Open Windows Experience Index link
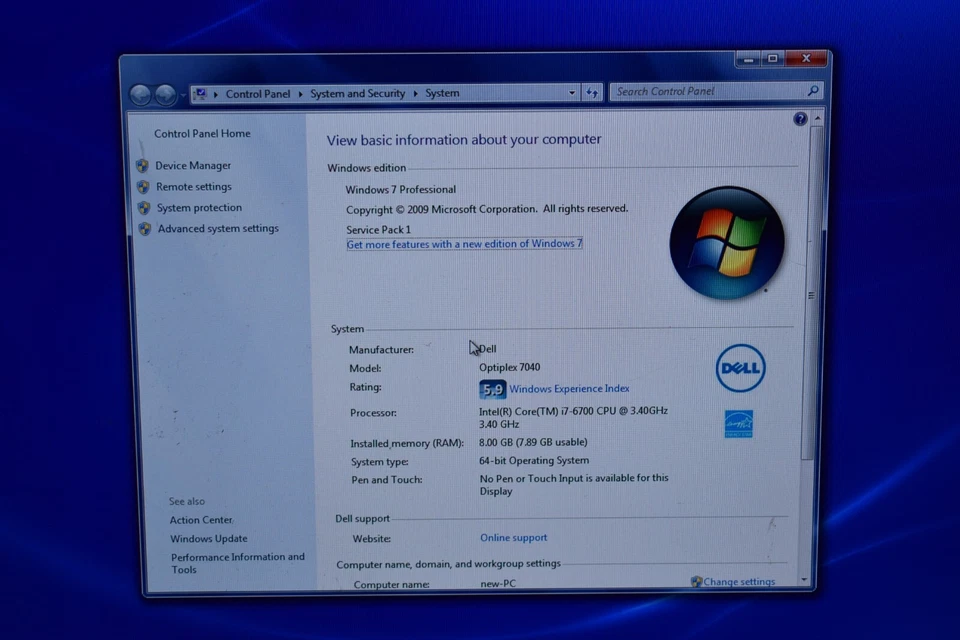 [569, 389]
